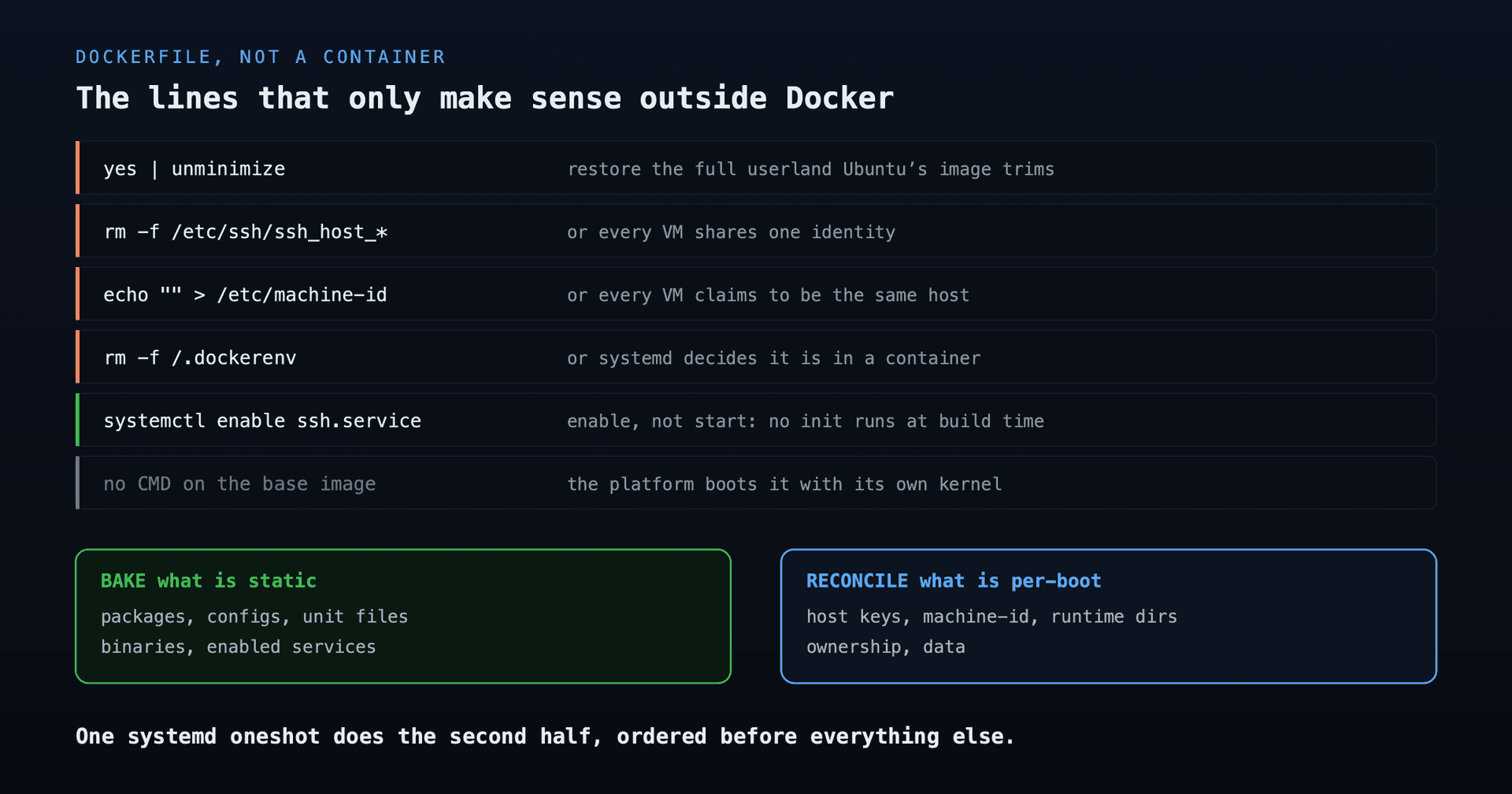Click the 'BAKE what is static' title
The width and height of the screenshot is (1512, 794).
click(x=209, y=581)
